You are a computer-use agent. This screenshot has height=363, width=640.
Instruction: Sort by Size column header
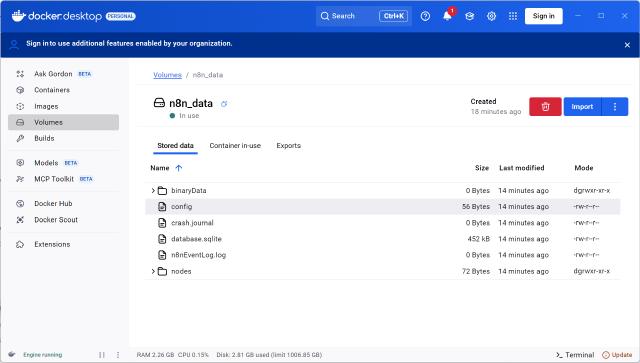[482, 168]
